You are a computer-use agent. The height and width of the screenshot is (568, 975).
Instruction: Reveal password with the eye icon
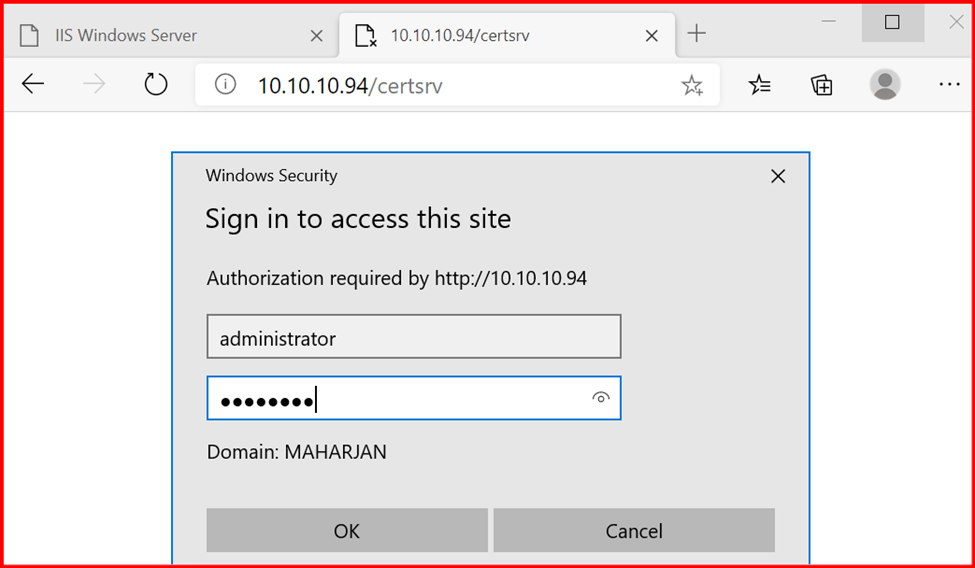point(600,398)
